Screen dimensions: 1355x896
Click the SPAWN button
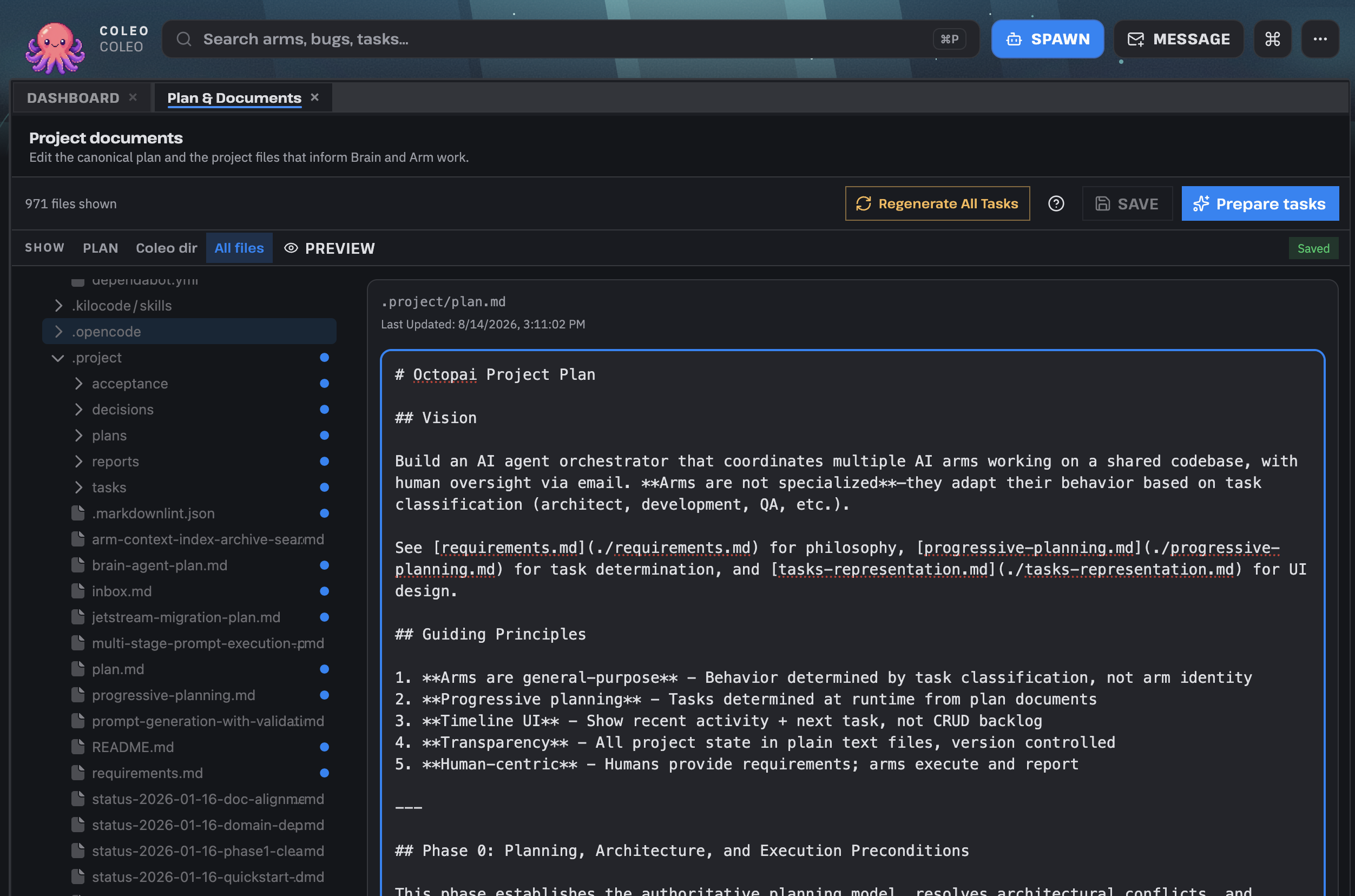[x=1048, y=39]
